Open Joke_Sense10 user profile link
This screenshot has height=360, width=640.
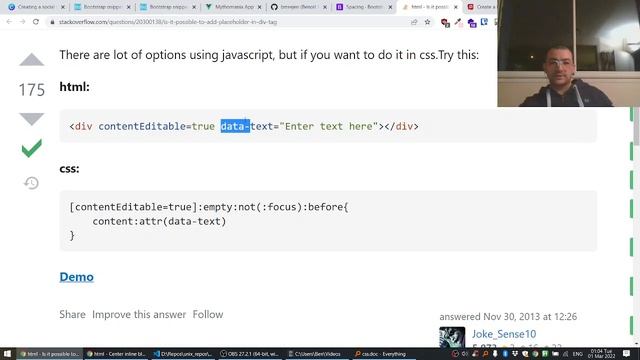coord(504,334)
